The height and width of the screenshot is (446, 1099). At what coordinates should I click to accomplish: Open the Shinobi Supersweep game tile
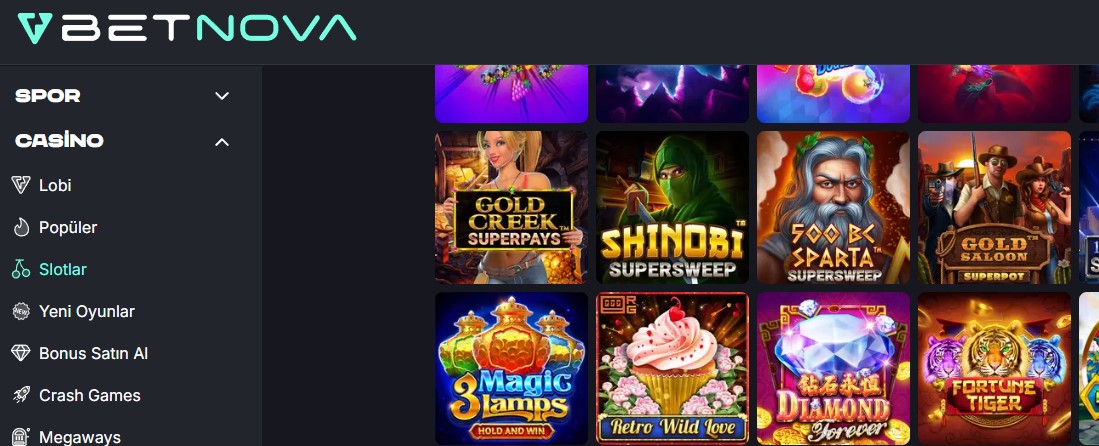pos(672,208)
